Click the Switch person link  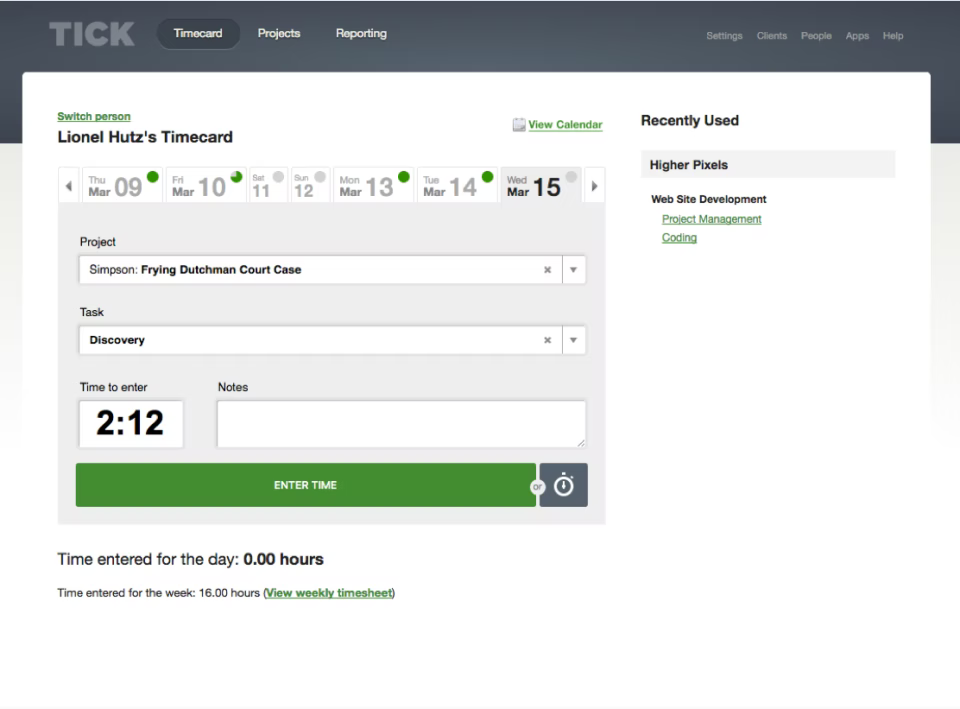point(94,116)
